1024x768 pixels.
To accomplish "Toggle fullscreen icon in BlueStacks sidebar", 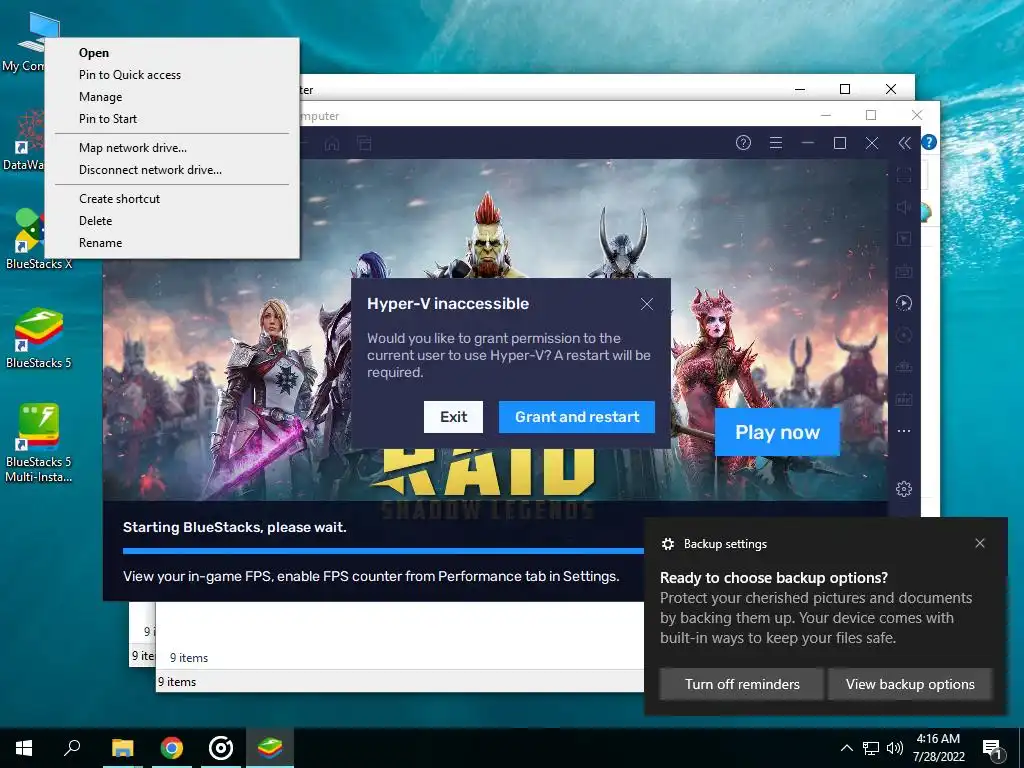I will point(904,175).
